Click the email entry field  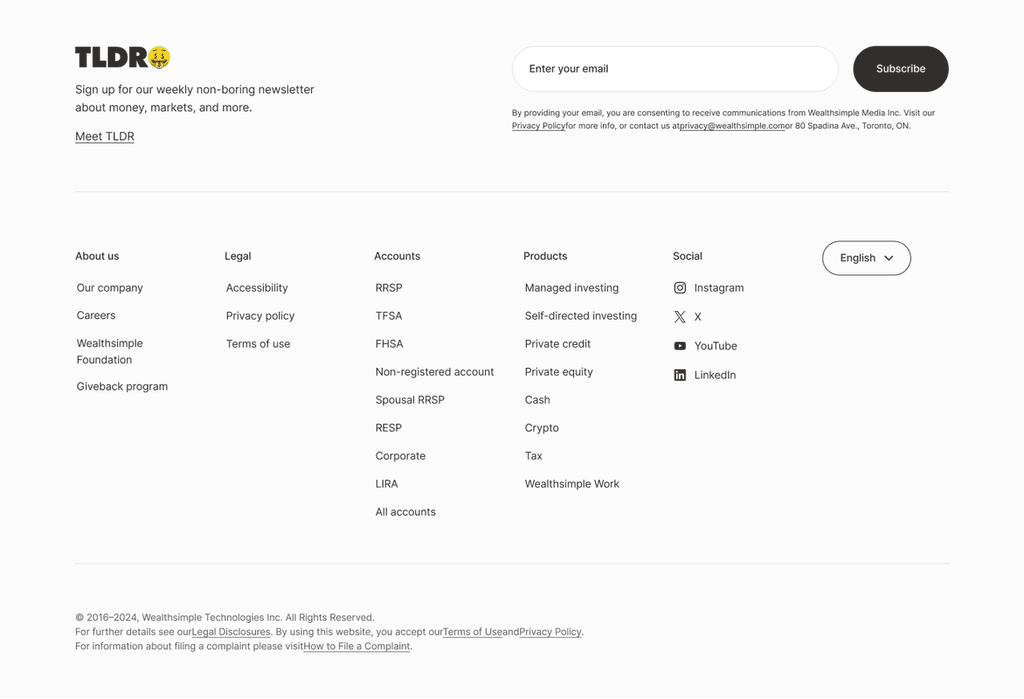(x=675, y=68)
